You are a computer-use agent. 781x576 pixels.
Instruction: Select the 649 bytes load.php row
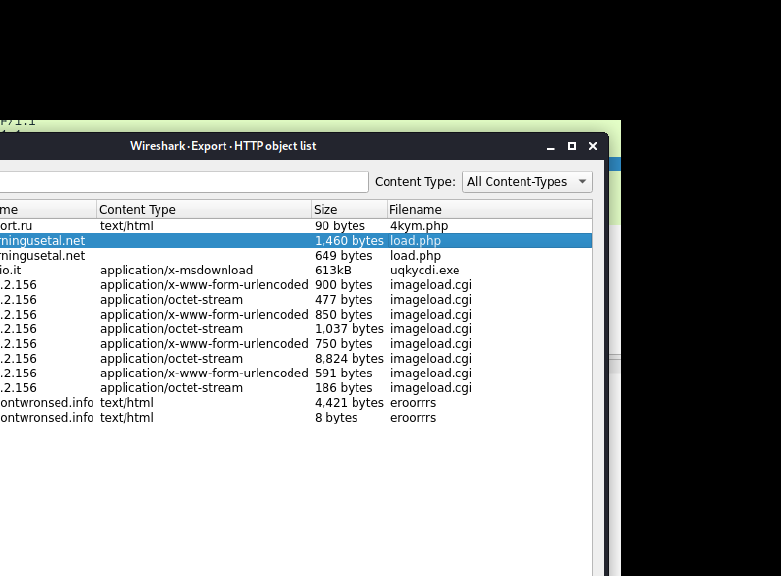296,256
